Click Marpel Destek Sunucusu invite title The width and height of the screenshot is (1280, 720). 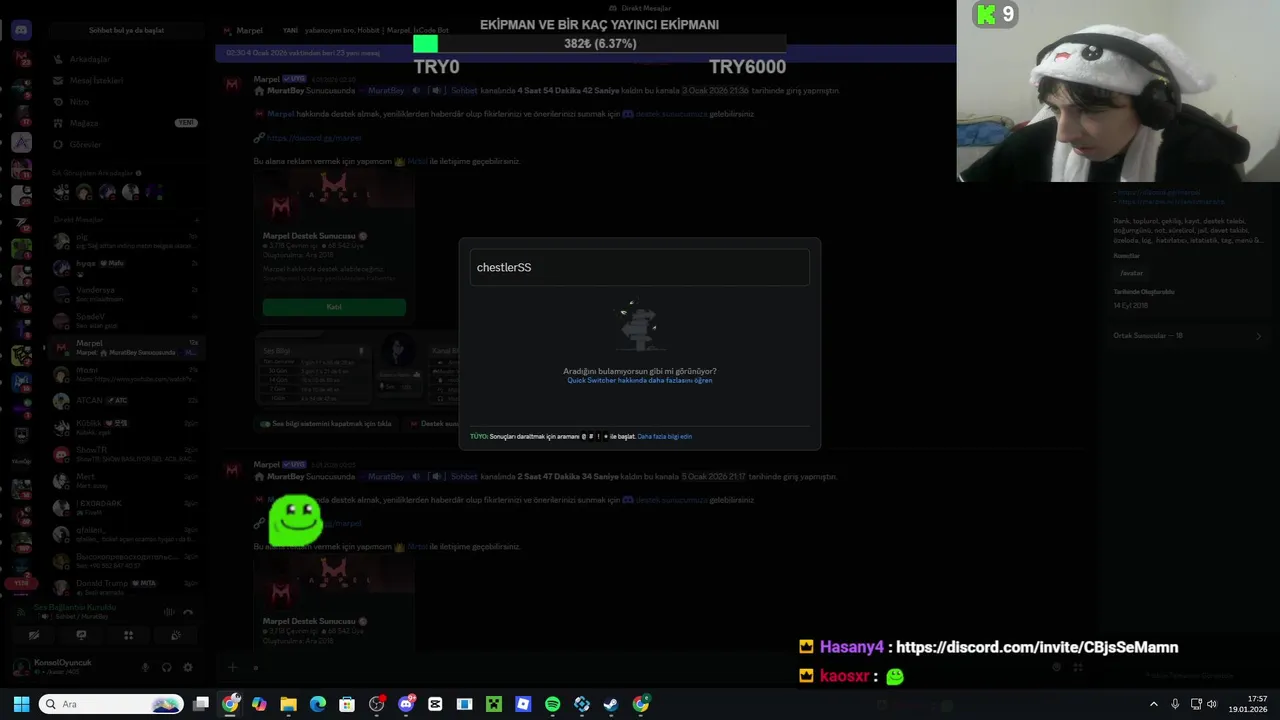tap(310, 236)
